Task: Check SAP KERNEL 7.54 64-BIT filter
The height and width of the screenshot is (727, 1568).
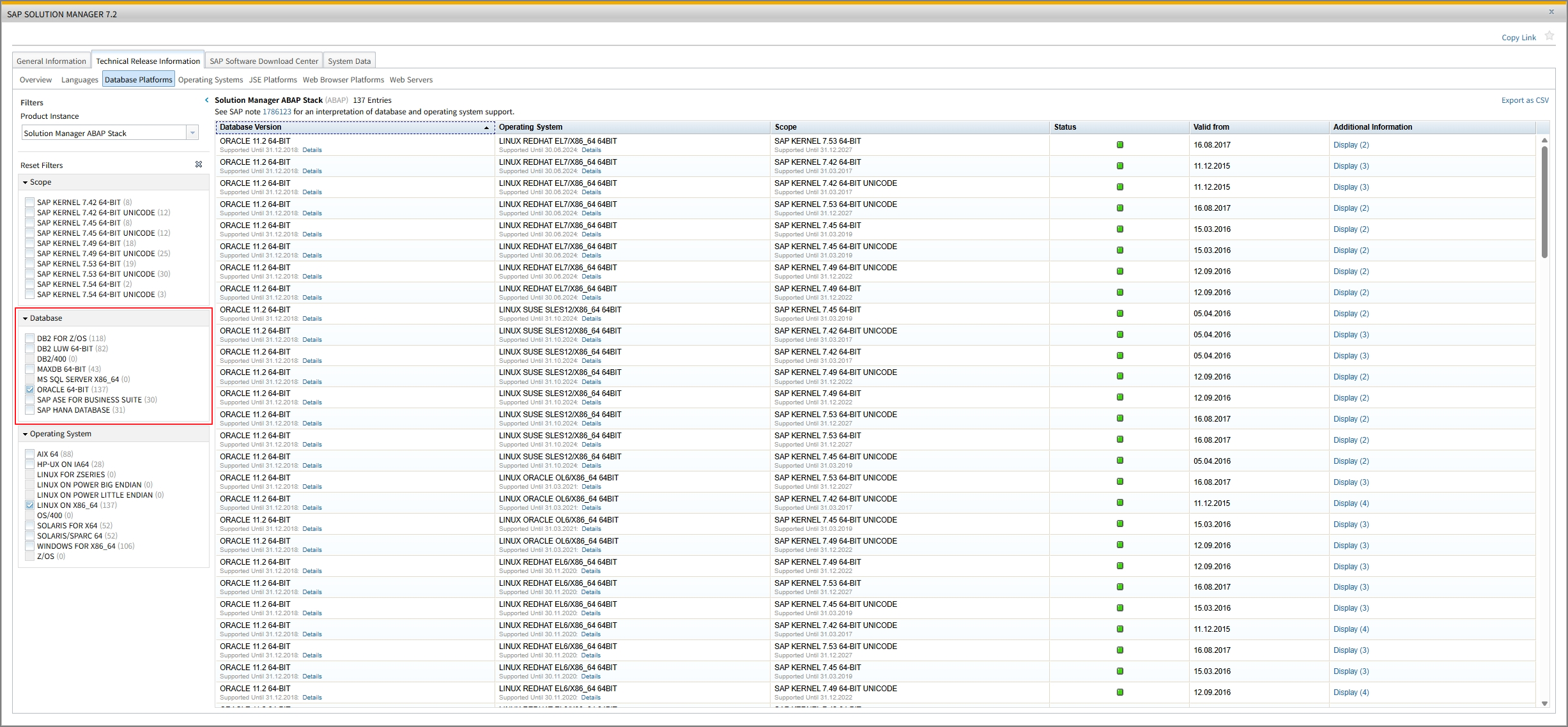Action: (x=29, y=284)
